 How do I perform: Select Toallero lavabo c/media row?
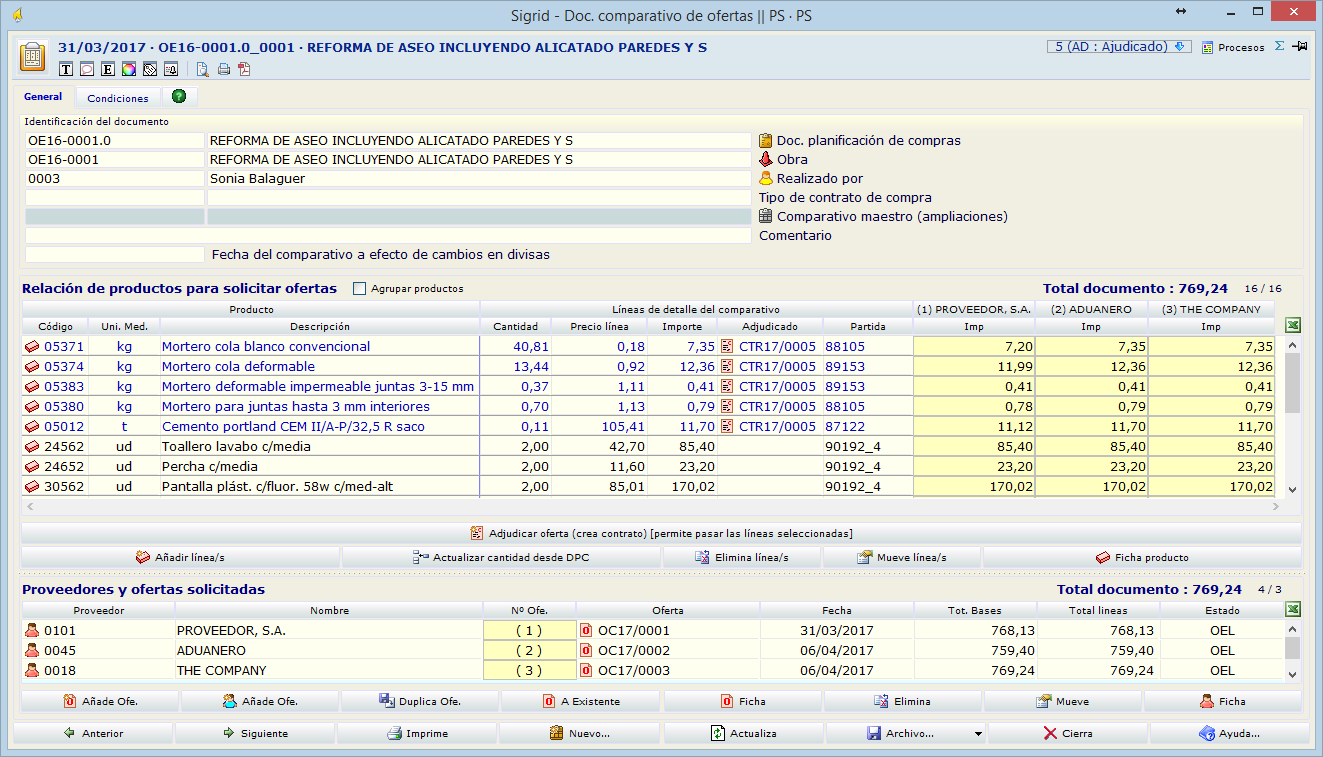648,446
